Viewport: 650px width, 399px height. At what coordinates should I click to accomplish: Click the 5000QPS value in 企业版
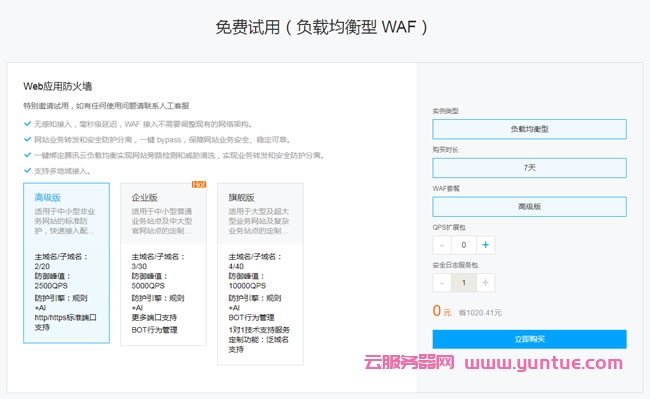click(148, 286)
